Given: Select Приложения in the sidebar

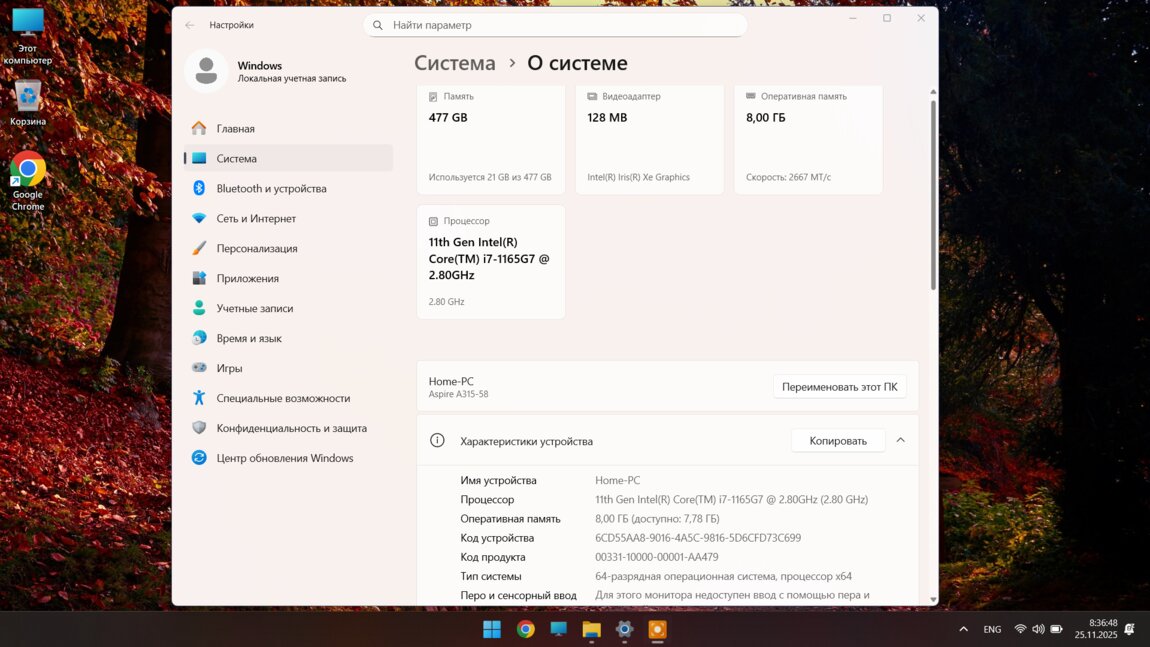Looking at the screenshot, I should click(248, 278).
